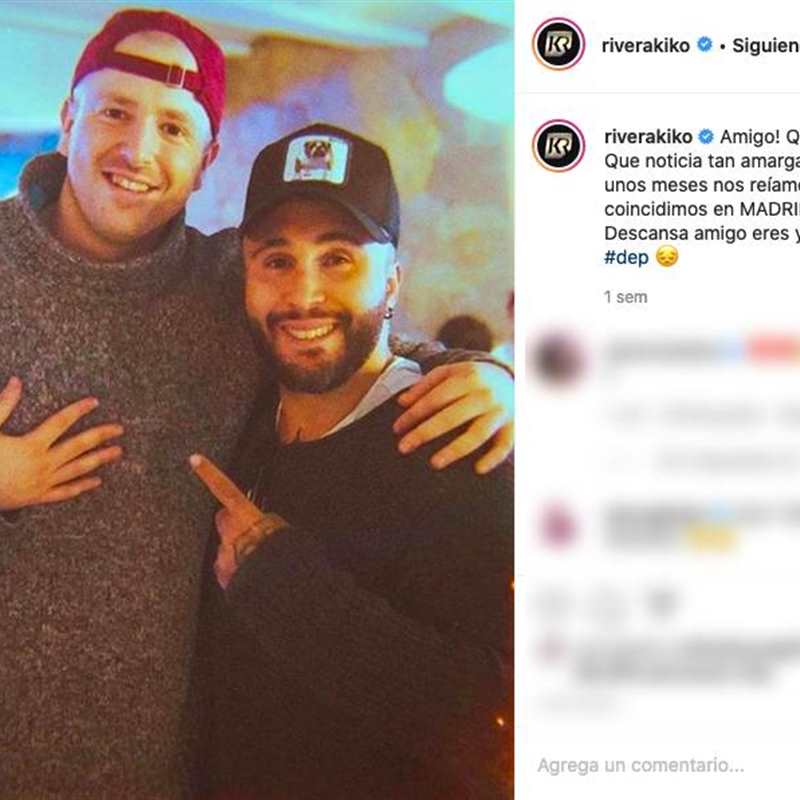Image resolution: width=800 pixels, height=800 pixels.
Task: Open the KR profile avatar in post header
Action: pos(558,44)
